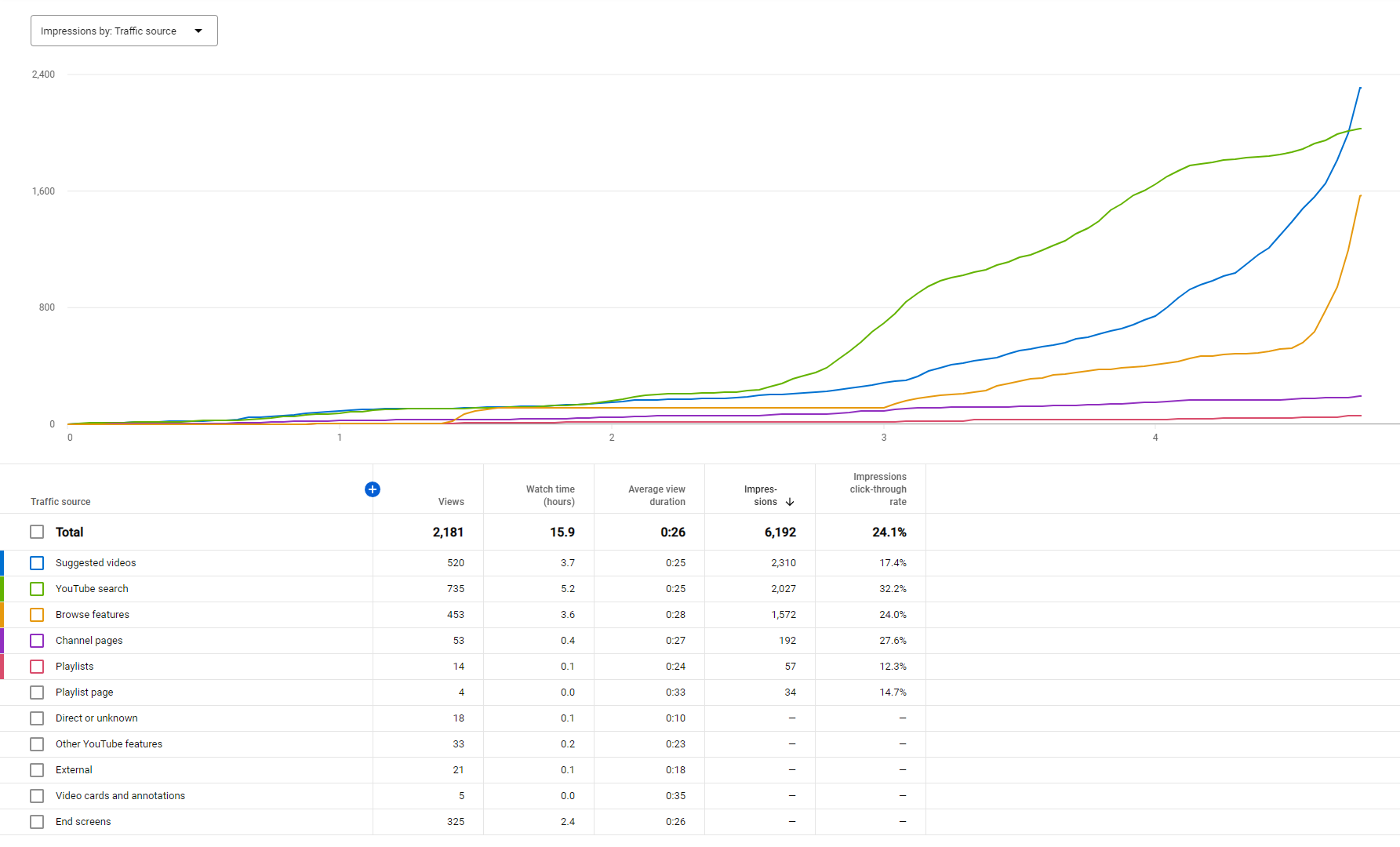Open the Suggested videos traffic source
1400x847 pixels.
point(96,563)
